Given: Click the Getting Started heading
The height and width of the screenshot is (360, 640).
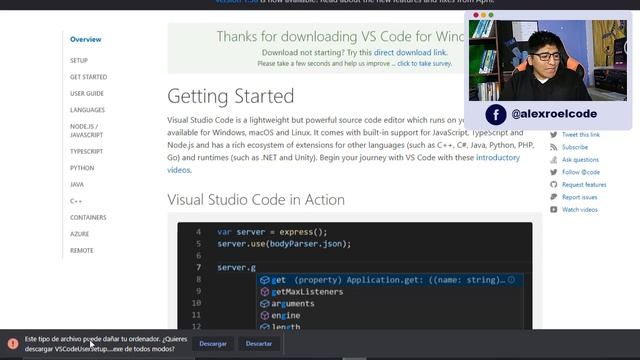Looking at the screenshot, I should point(231,97).
